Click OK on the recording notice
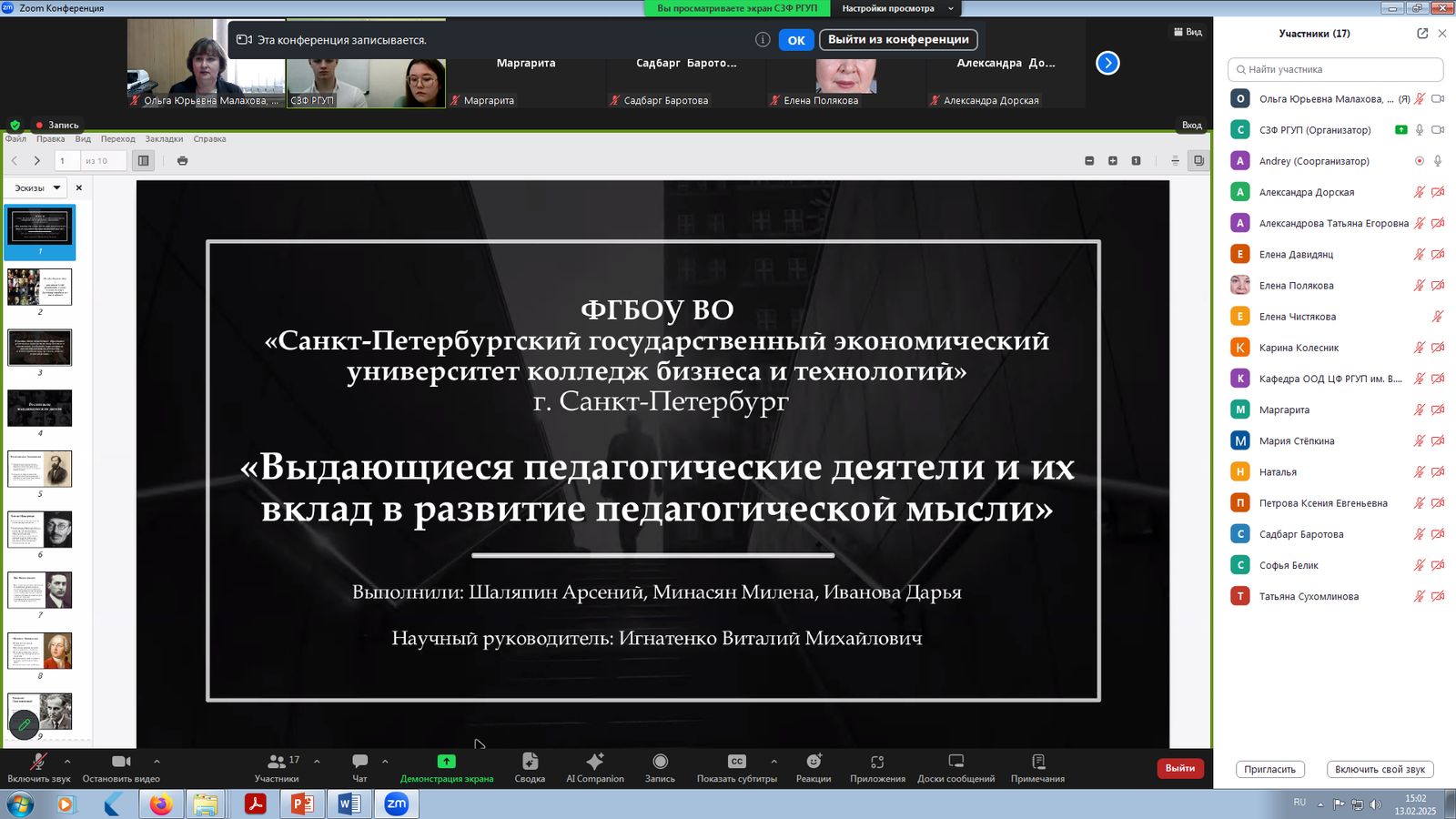The image size is (1456, 819). click(x=796, y=40)
